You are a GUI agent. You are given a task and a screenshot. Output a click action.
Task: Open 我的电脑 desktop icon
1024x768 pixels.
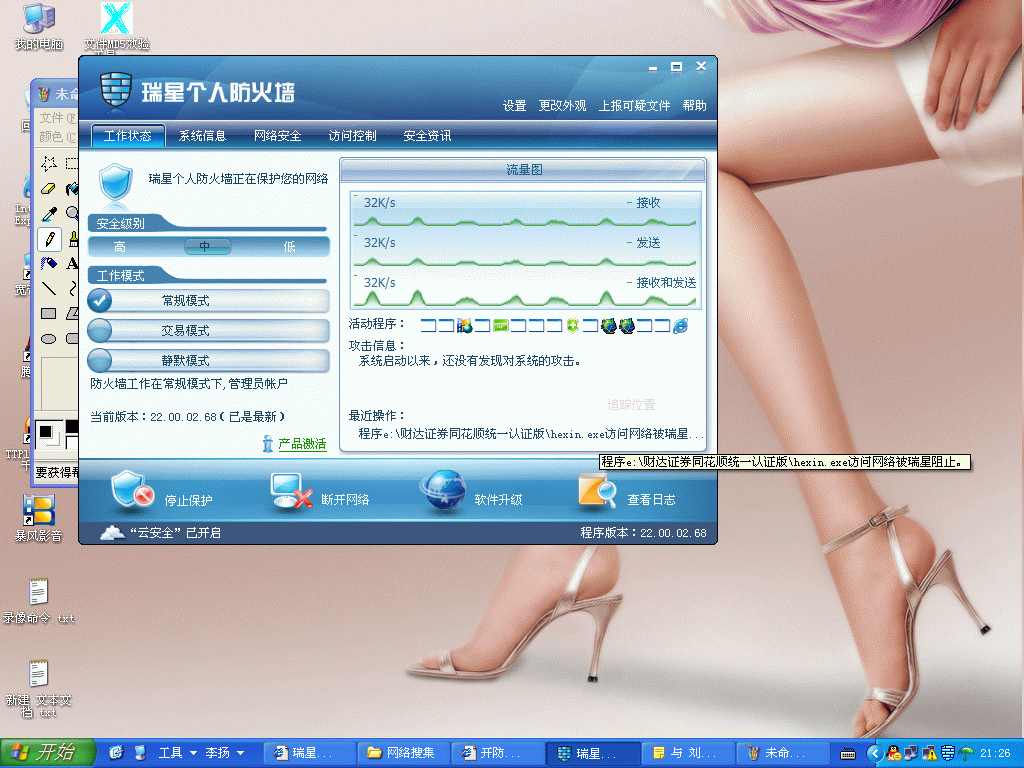click(x=39, y=27)
